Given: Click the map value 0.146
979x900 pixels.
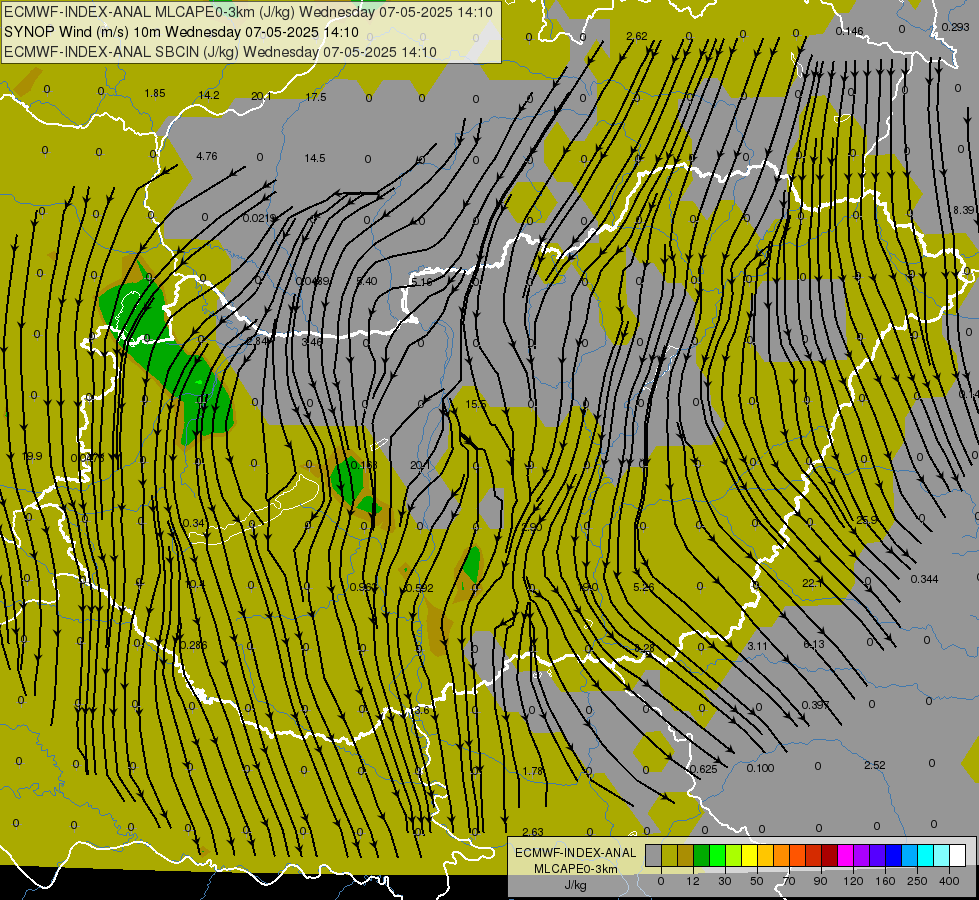Looking at the screenshot, I should 850,31.
